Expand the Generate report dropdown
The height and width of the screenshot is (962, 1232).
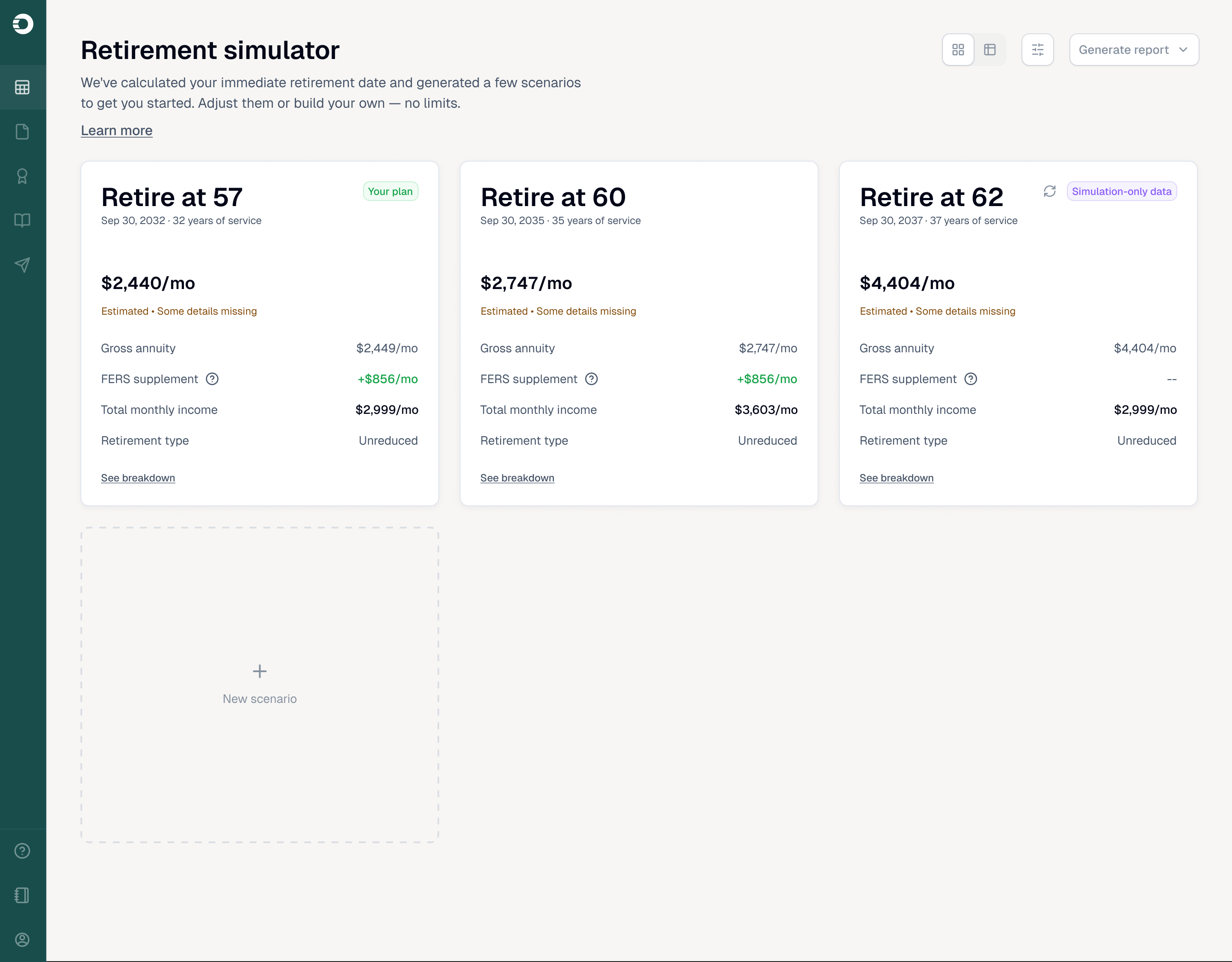pos(1134,50)
